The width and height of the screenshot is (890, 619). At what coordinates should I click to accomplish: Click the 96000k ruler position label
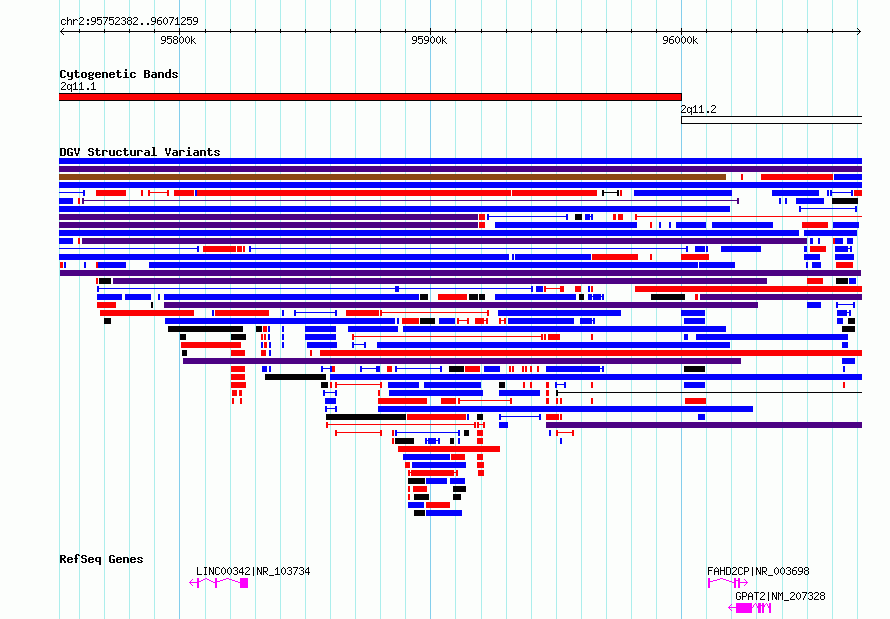680,40
